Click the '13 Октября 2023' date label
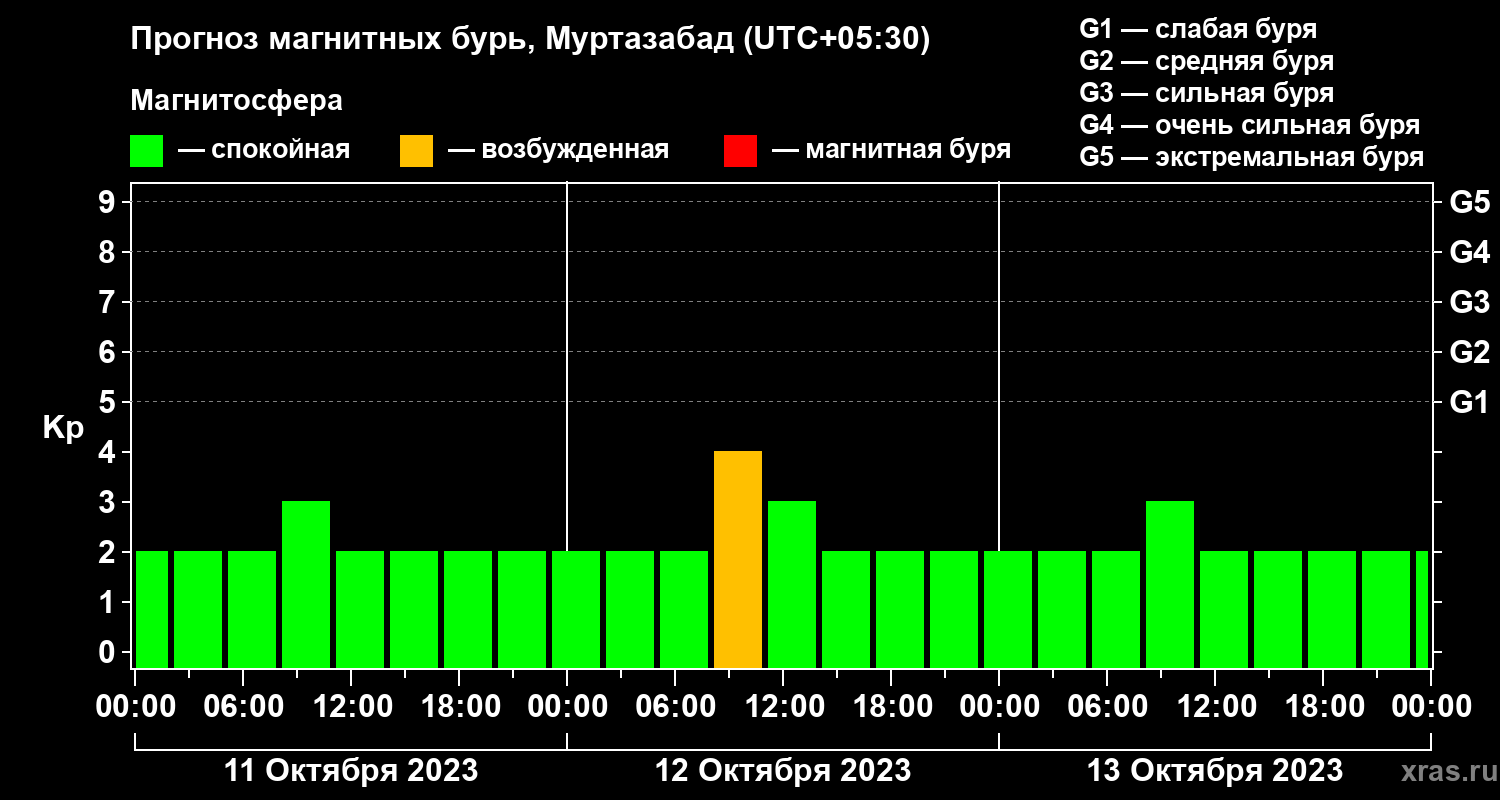 click(1215, 771)
